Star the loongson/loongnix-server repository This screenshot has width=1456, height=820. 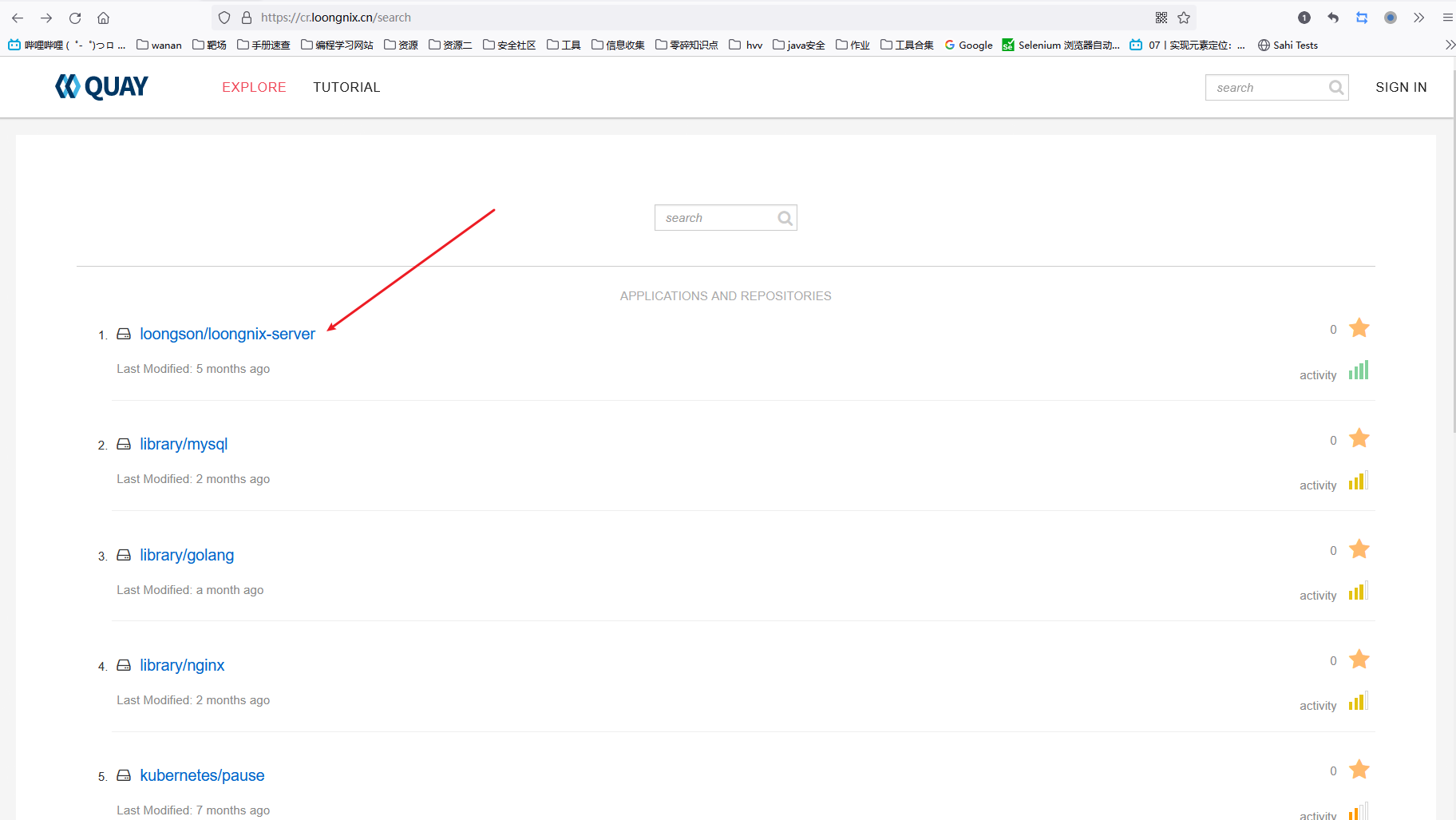click(1359, 328)
